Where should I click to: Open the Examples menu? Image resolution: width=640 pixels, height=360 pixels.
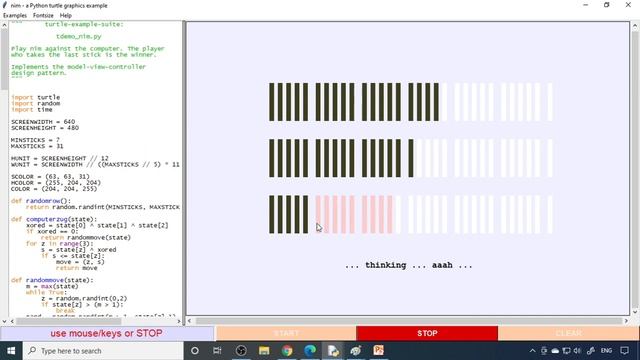tap(15, 16)
